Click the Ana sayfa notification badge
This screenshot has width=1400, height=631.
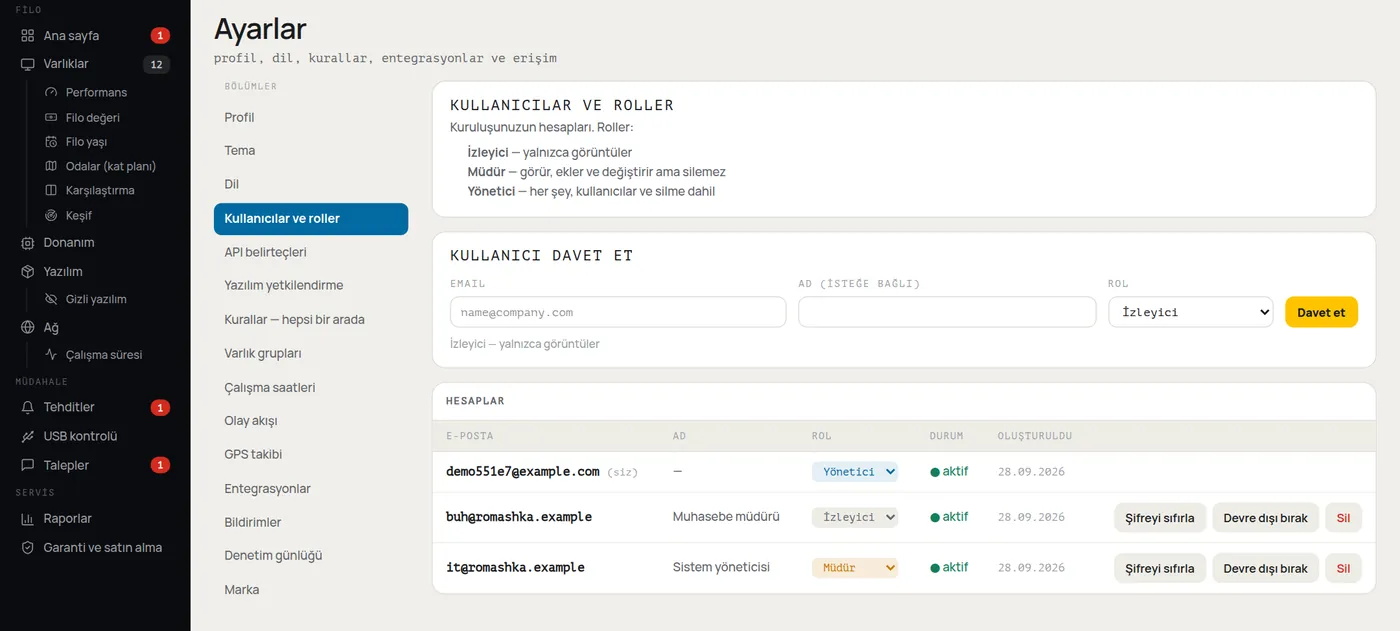pos(160,36)
